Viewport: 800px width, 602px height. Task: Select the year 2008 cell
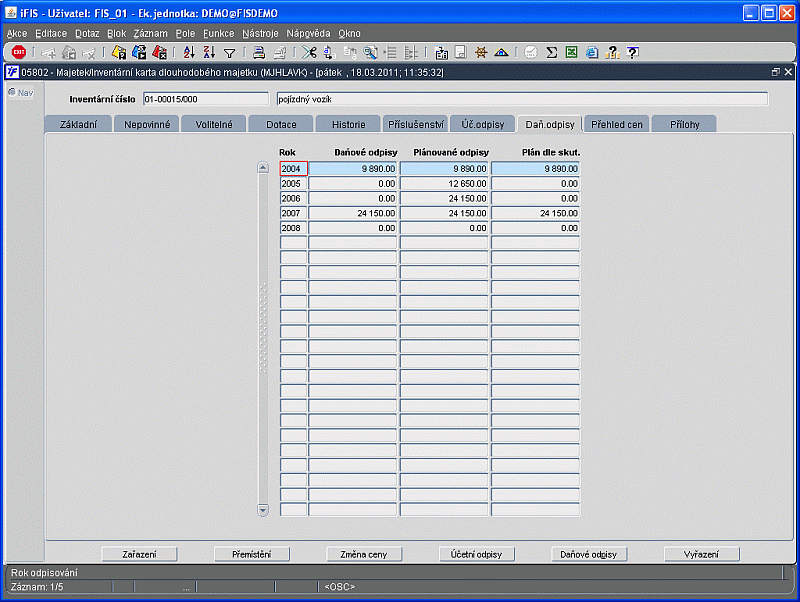pos(293,228)
